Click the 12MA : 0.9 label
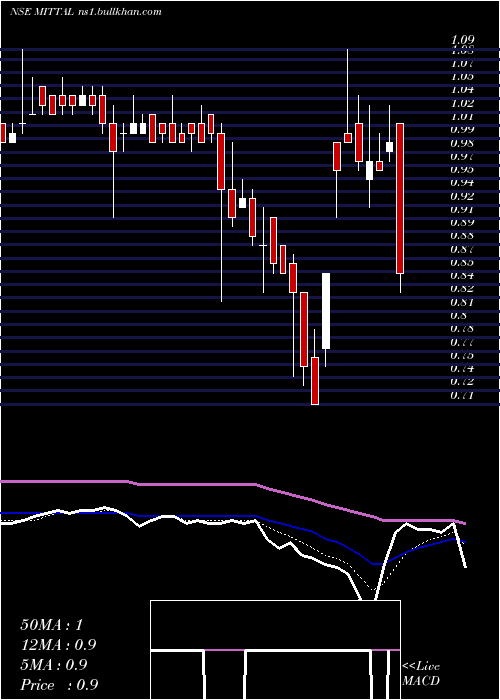 point(58,645)
